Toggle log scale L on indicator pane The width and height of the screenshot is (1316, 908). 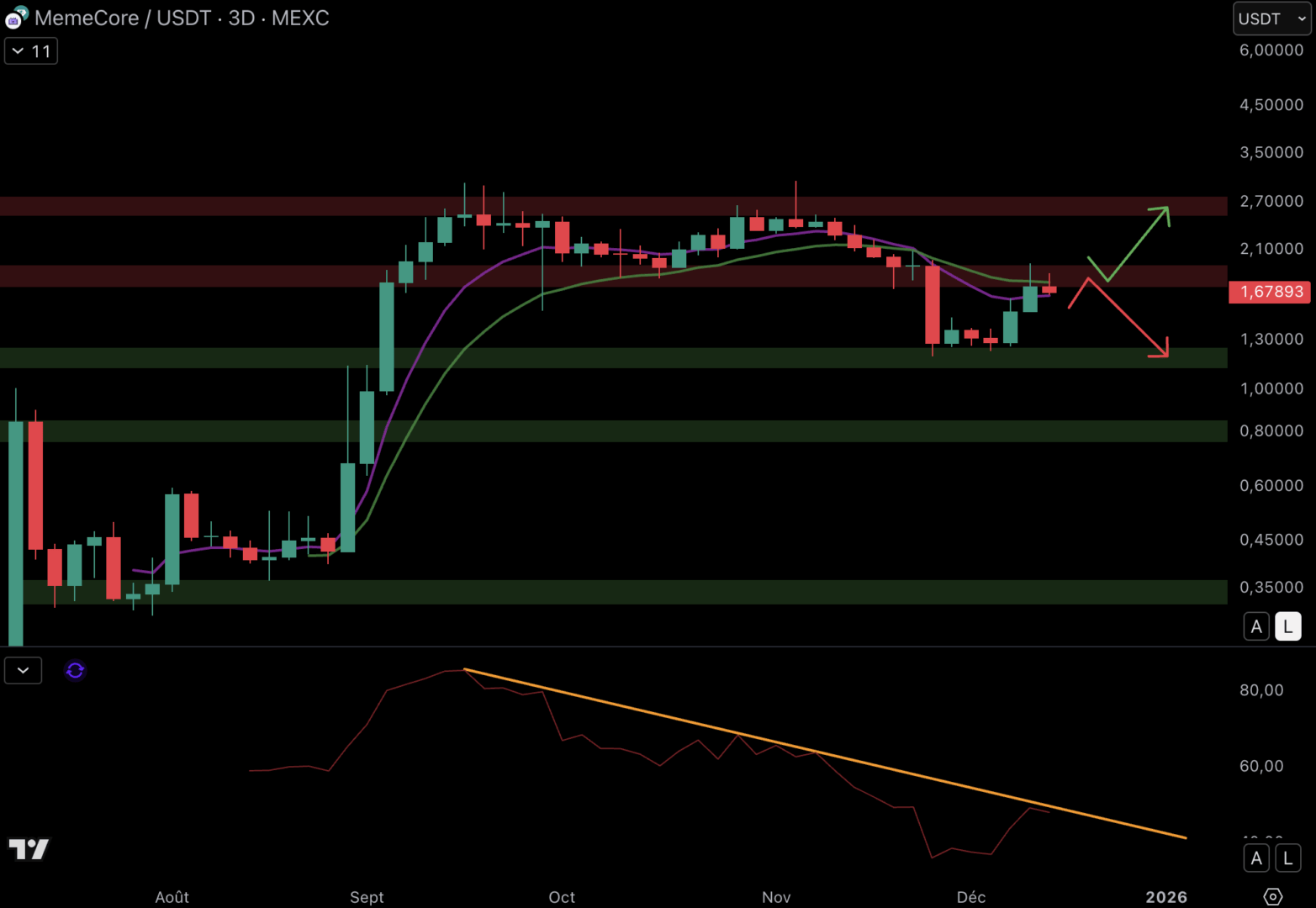tap(1287, 858)
